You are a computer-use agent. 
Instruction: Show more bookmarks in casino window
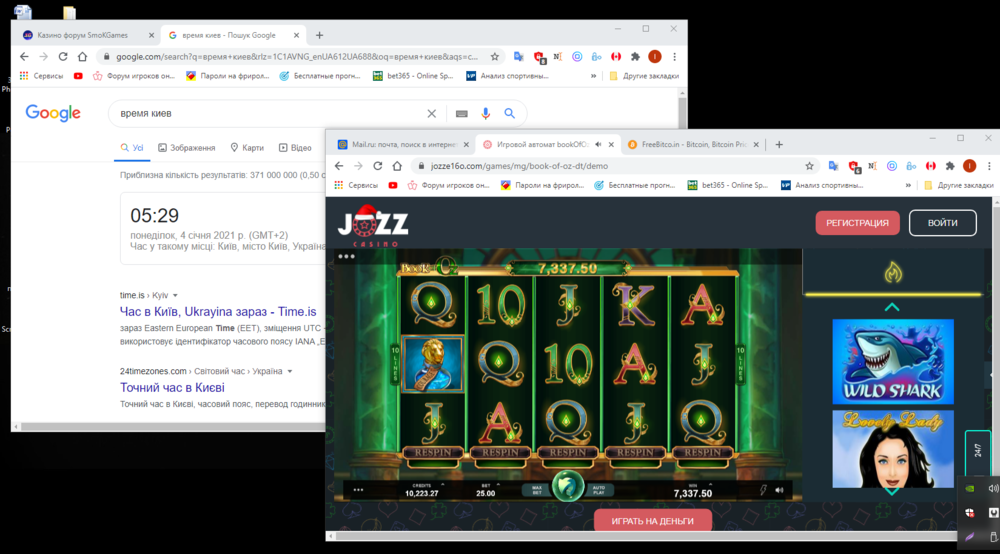908,186
